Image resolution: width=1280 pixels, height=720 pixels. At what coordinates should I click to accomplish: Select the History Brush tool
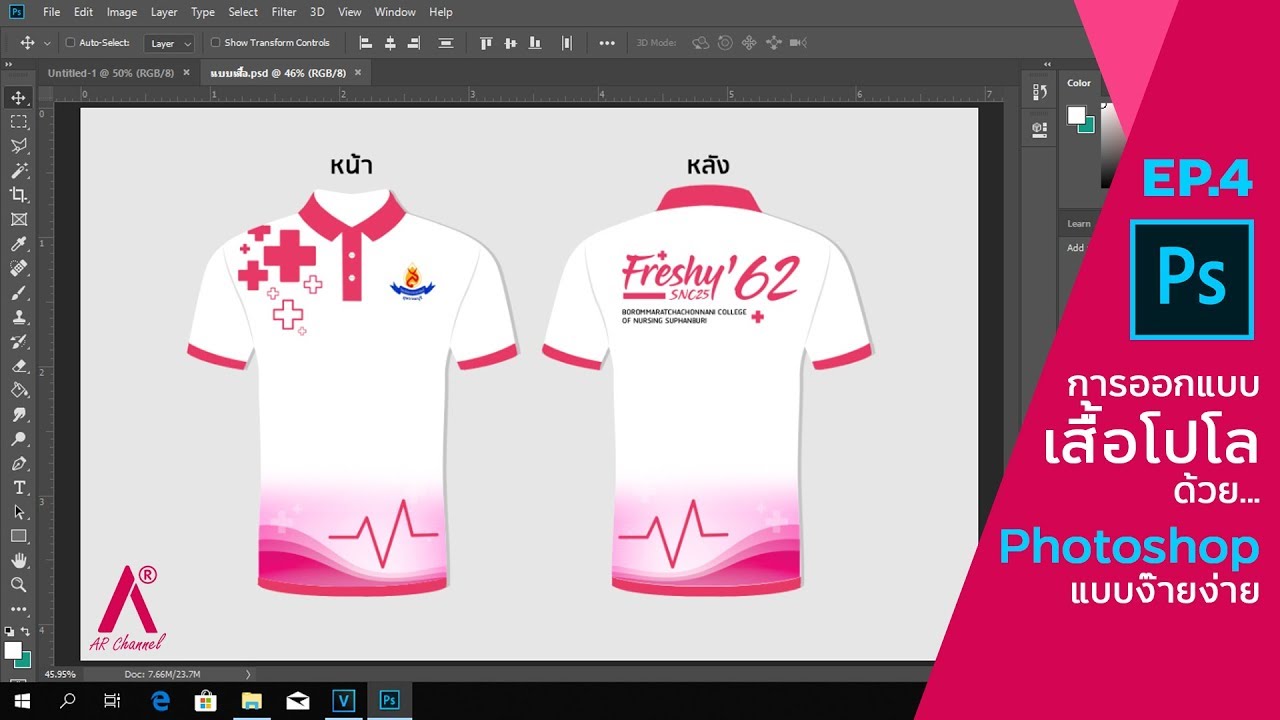coord(19,342)
